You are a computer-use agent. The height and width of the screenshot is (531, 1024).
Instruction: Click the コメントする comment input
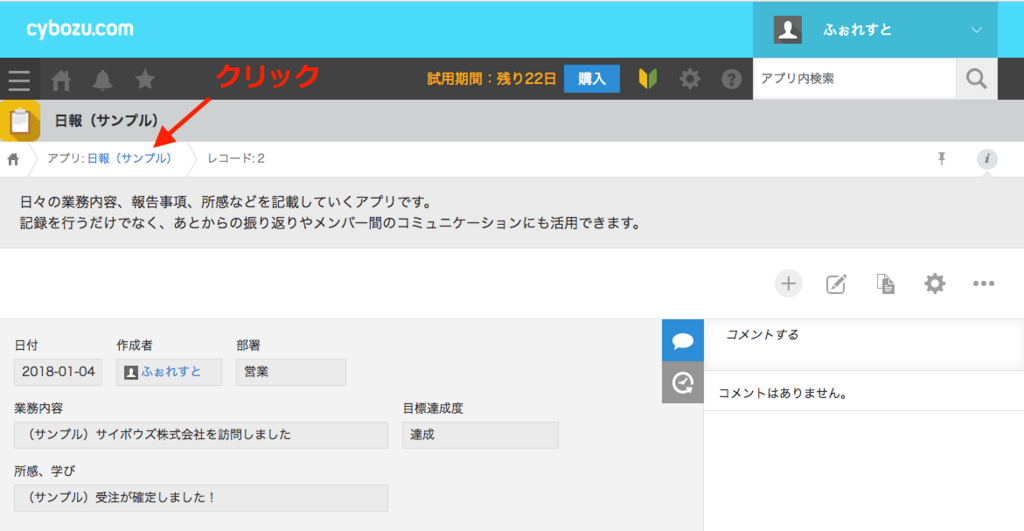[x=863, y=344]
